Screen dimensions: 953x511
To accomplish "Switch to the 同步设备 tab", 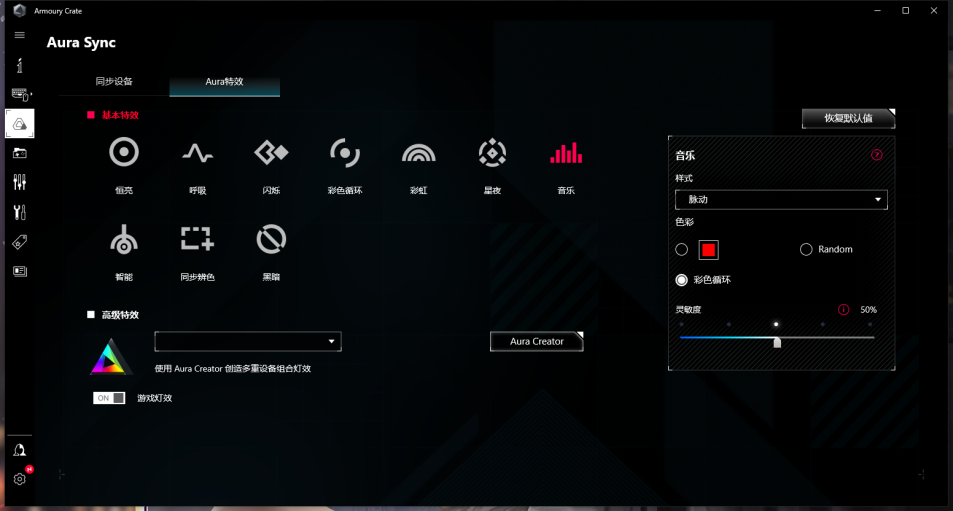I will pos(114,81).
